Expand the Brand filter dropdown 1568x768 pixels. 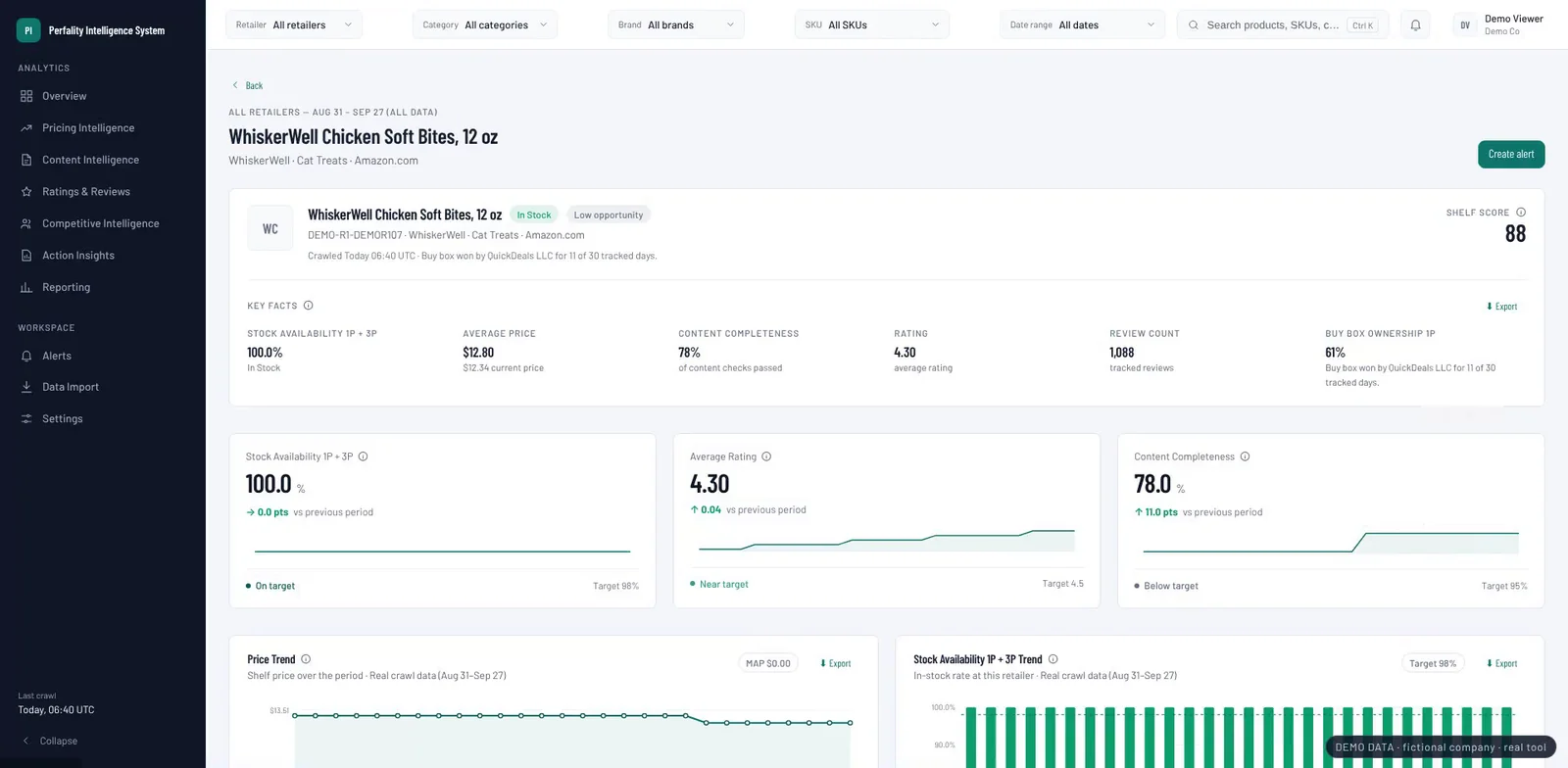click(676, 24)
